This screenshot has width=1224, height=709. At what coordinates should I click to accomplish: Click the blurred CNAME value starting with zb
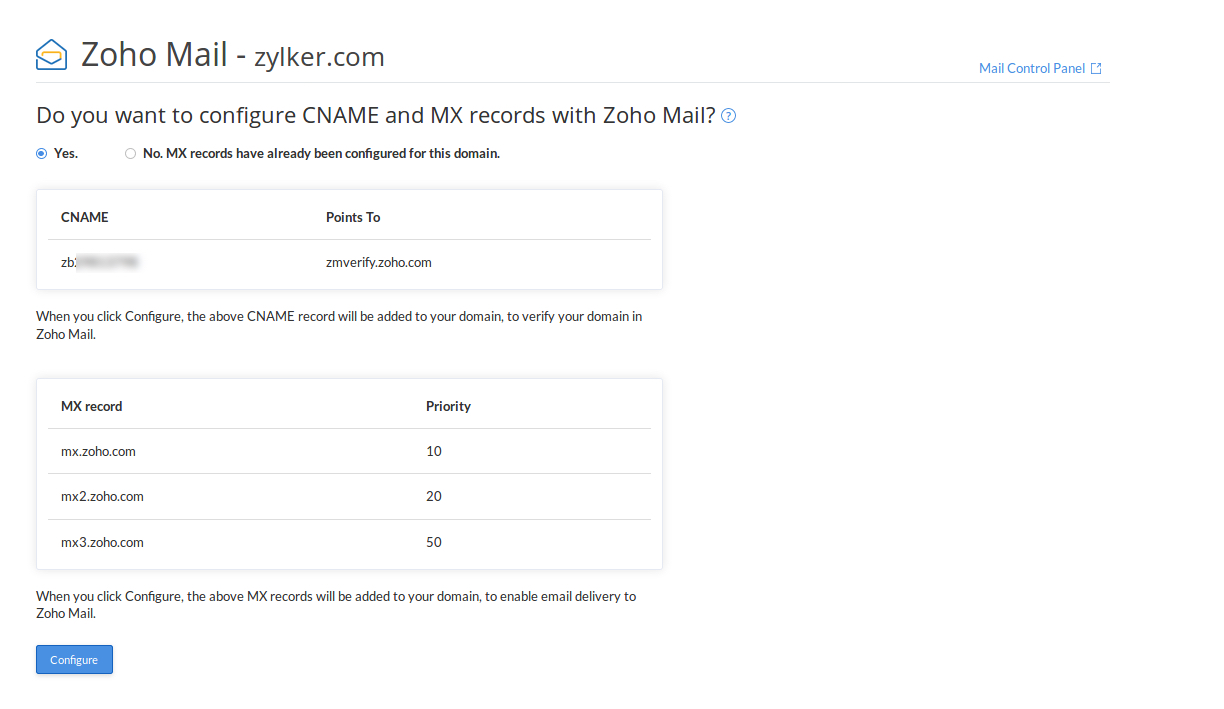click(x=99, y=263)
